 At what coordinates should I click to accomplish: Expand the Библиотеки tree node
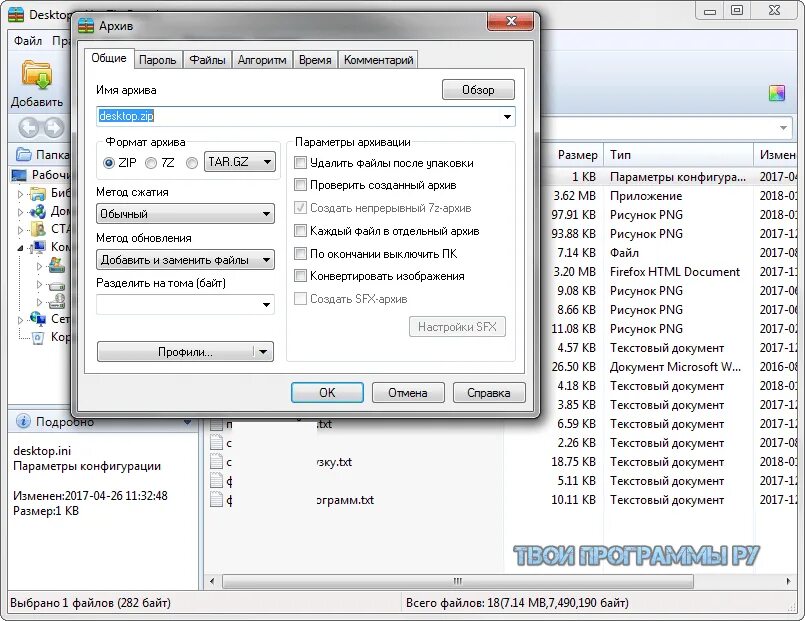click(x=21, y=195)
